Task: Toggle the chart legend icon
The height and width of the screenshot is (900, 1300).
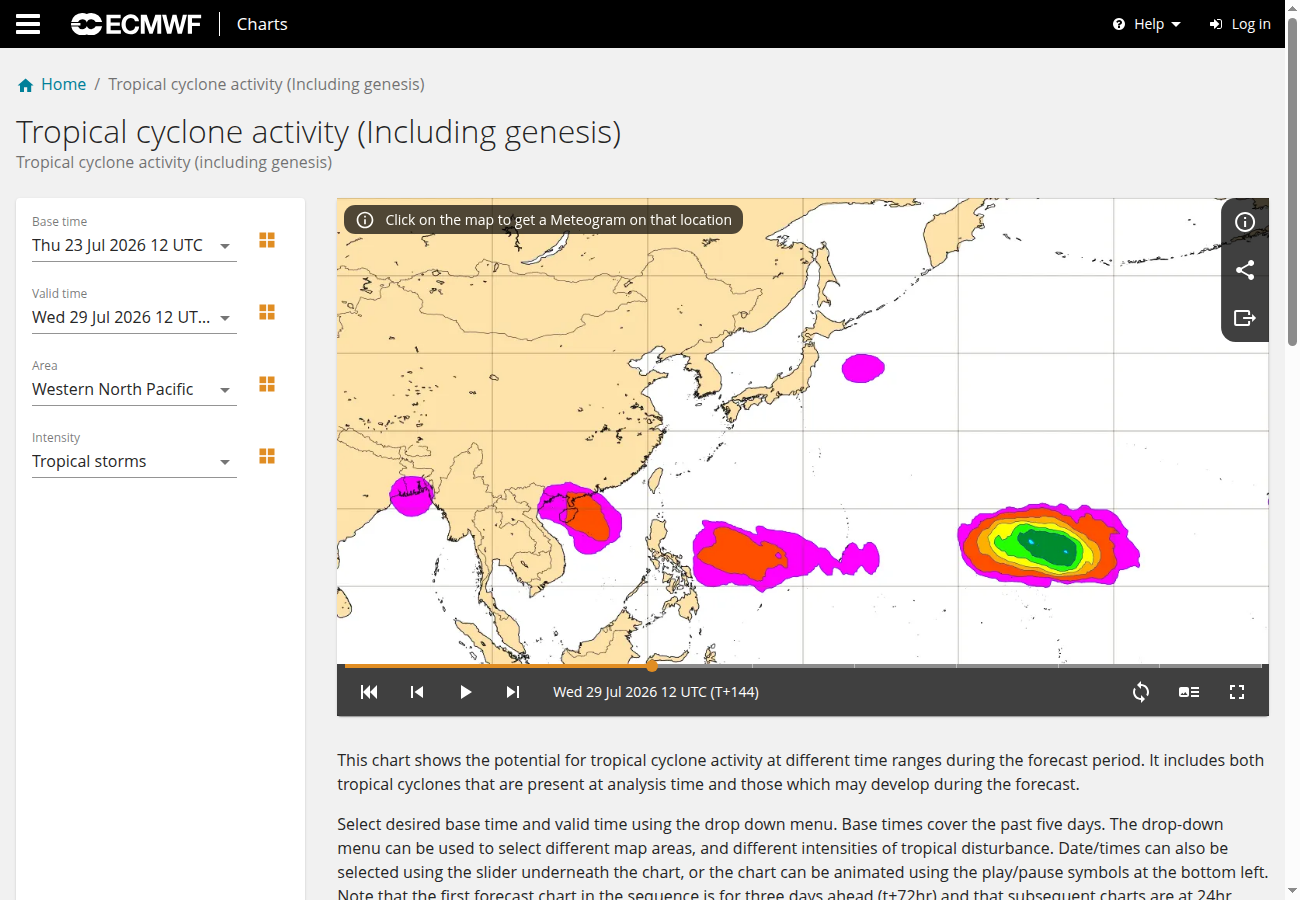Action: 1189,692
